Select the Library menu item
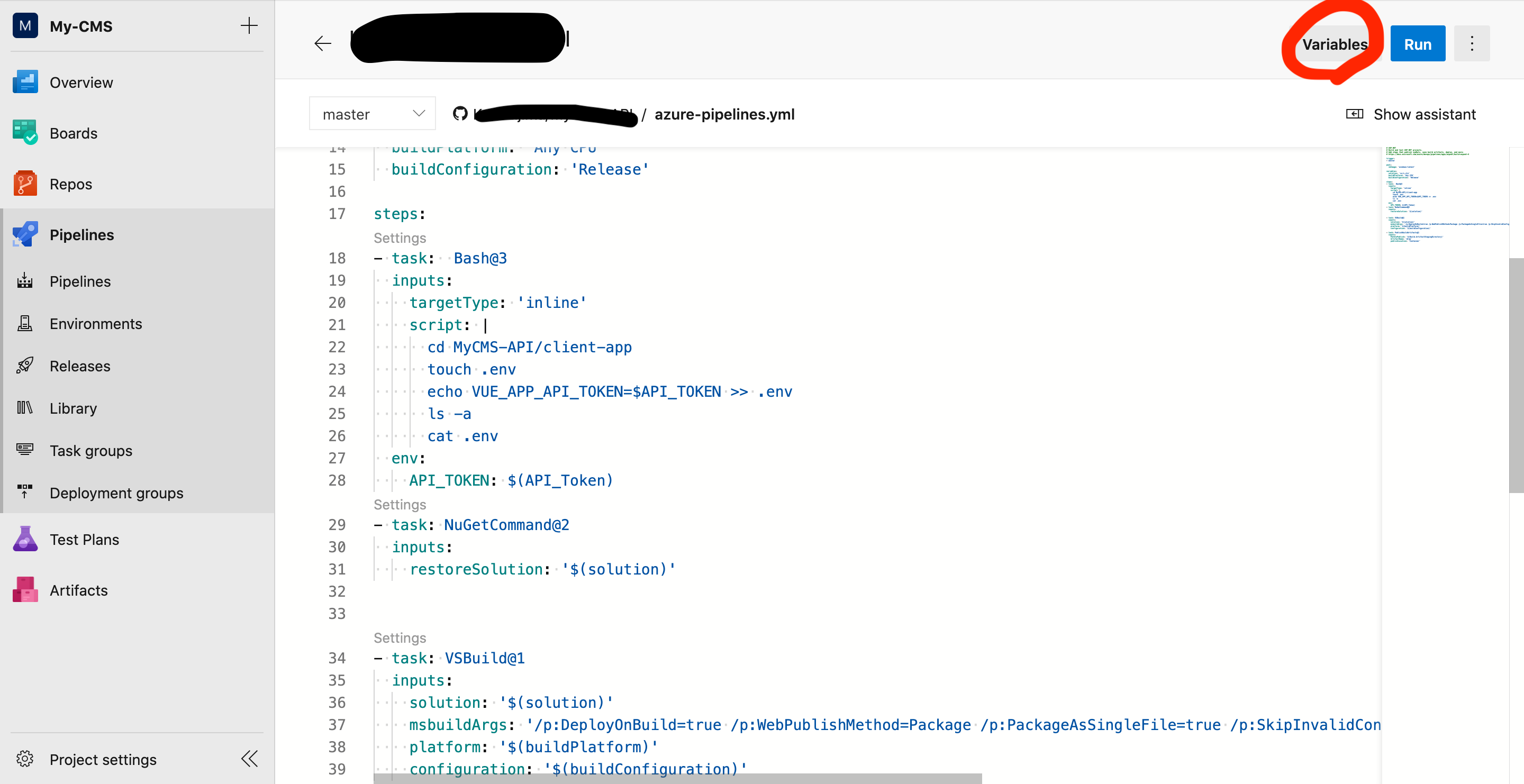This screenshot has height=784, width=1524. pos(73,408)
